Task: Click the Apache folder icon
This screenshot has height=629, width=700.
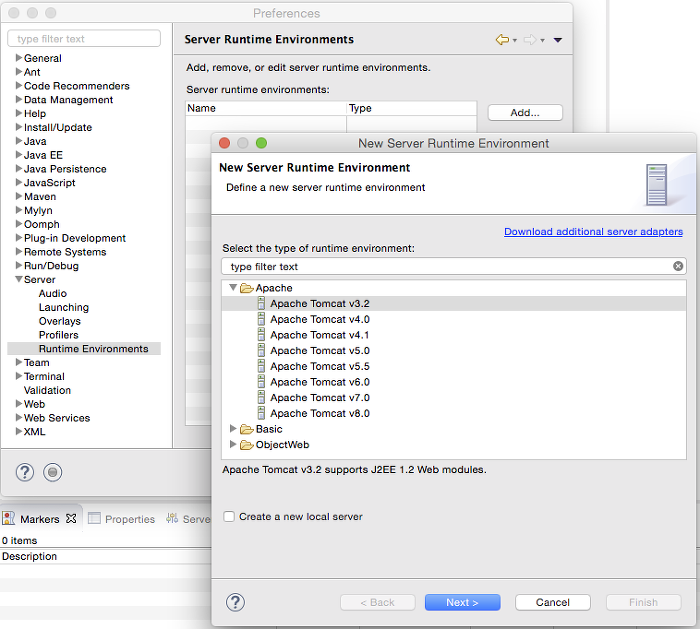Action: coord(246,288)
